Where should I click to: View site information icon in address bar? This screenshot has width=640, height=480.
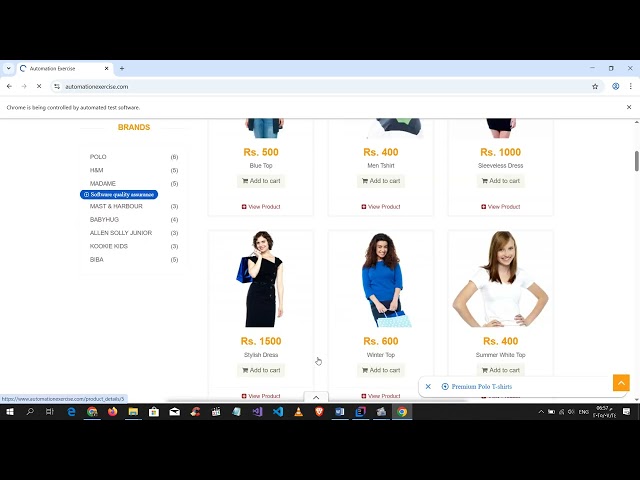(x=57, y=87)
